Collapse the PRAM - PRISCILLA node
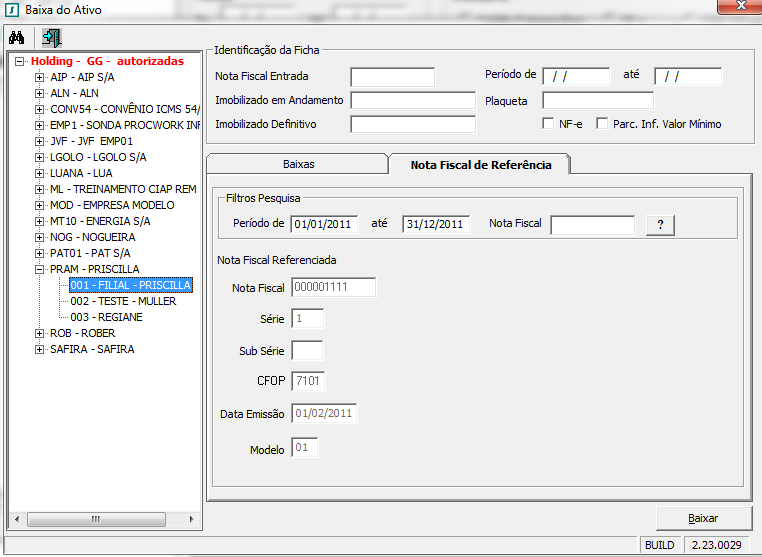The height and width of the screenshot is (557, 762). click(39, 269)
